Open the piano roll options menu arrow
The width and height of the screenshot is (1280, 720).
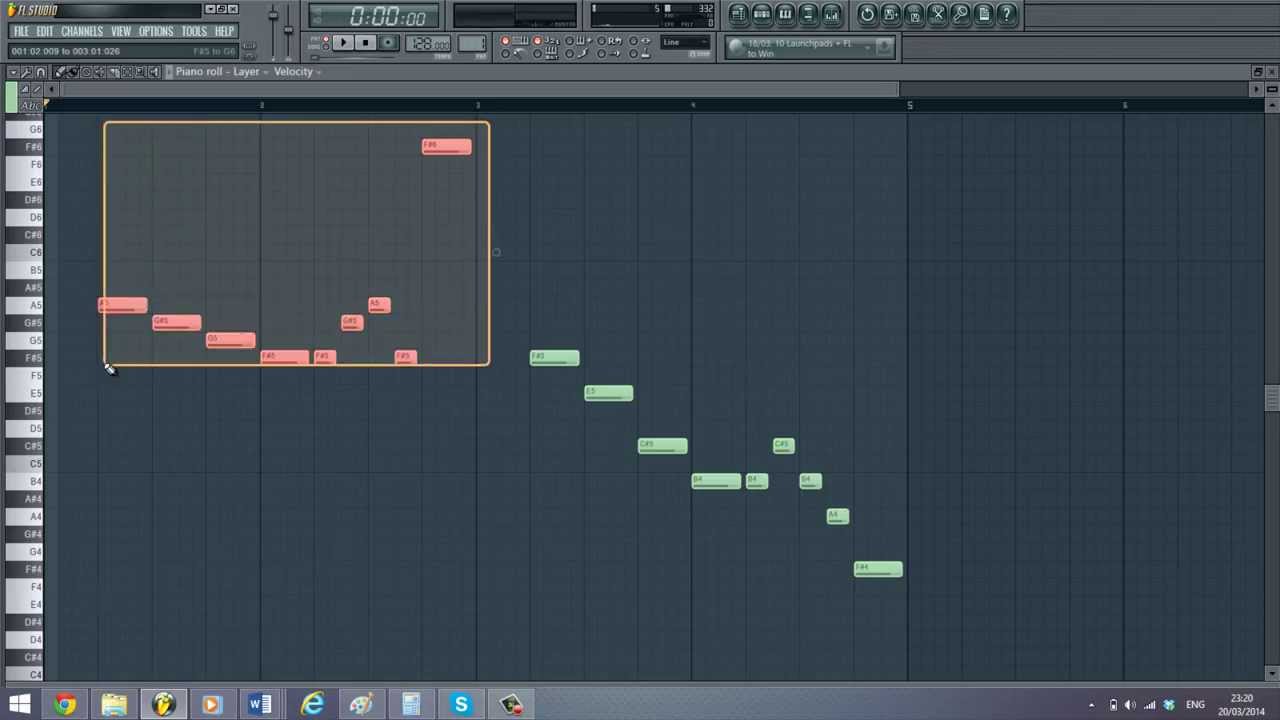point(13,72)
